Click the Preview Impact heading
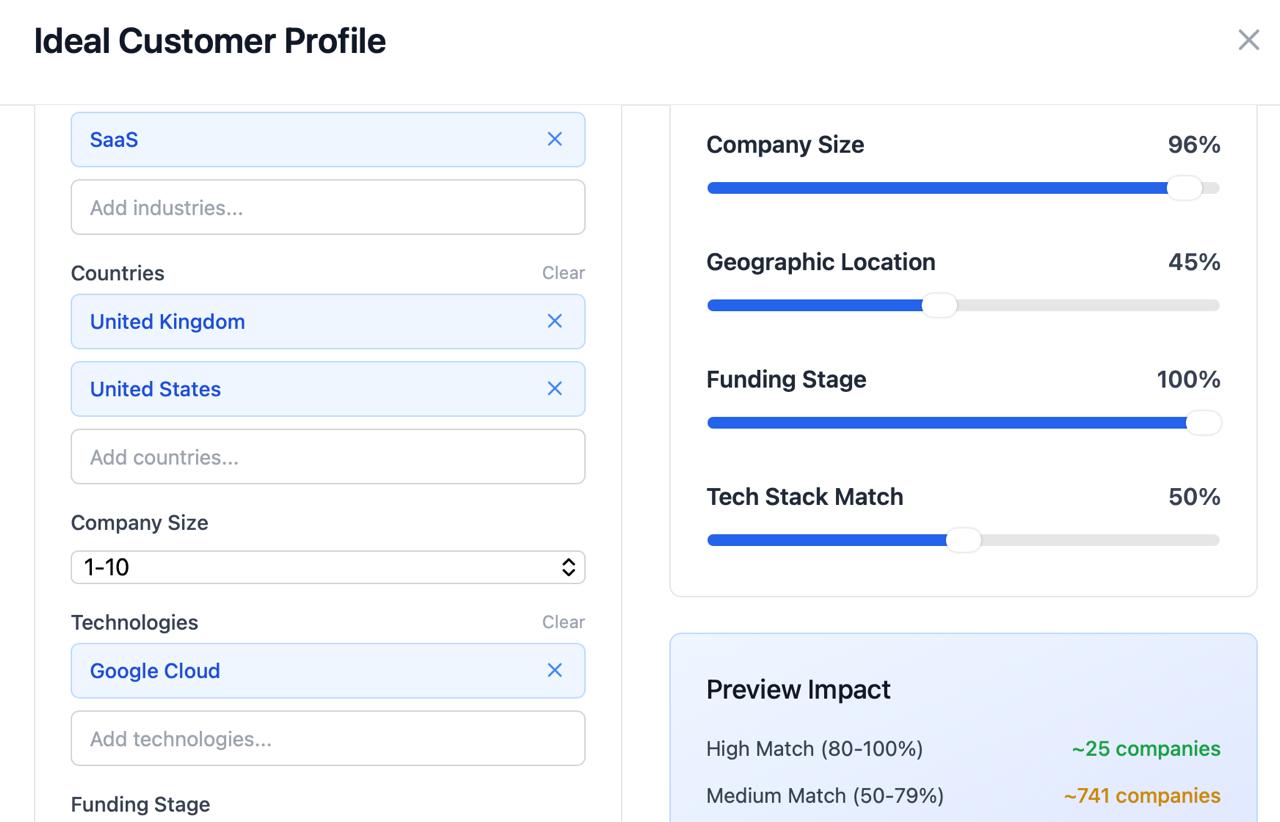The height and width of the screenshot is (822, 1280). tap(798, 689)
